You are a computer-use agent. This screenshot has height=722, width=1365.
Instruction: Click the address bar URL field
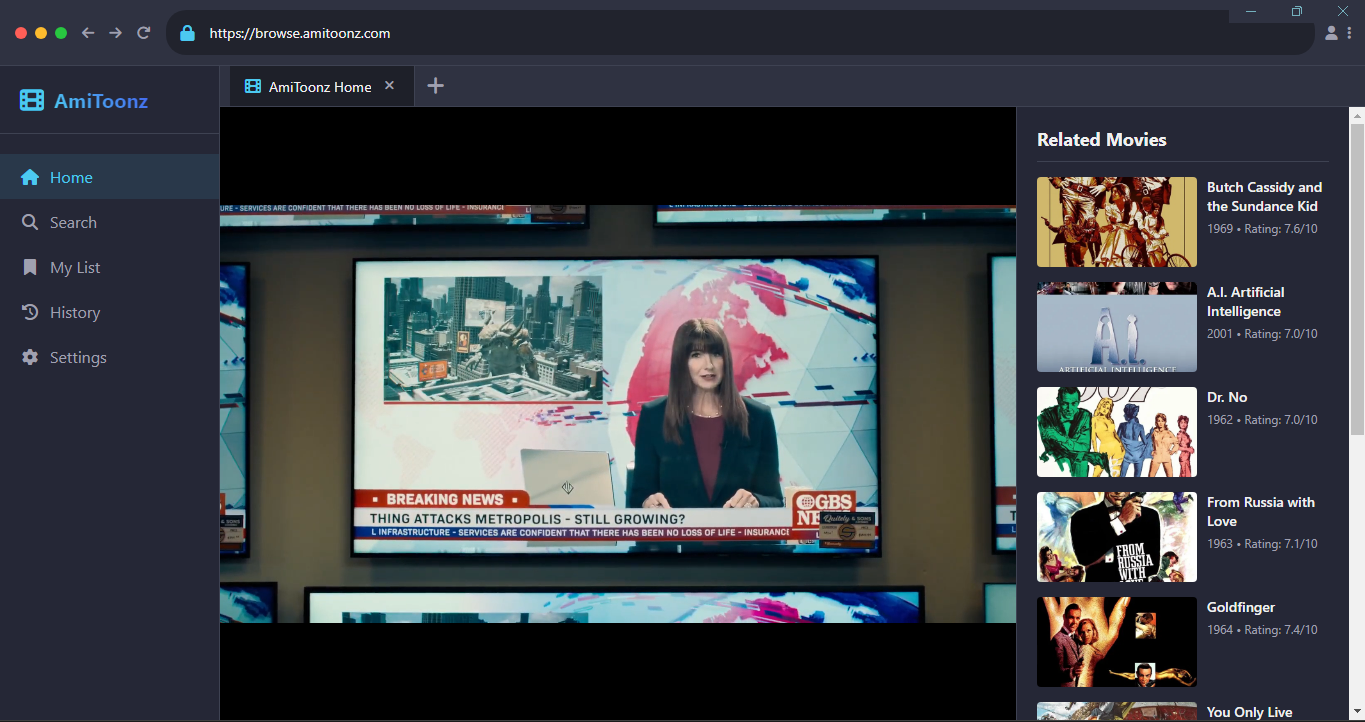pyautogui.click(x=740, y=33)
